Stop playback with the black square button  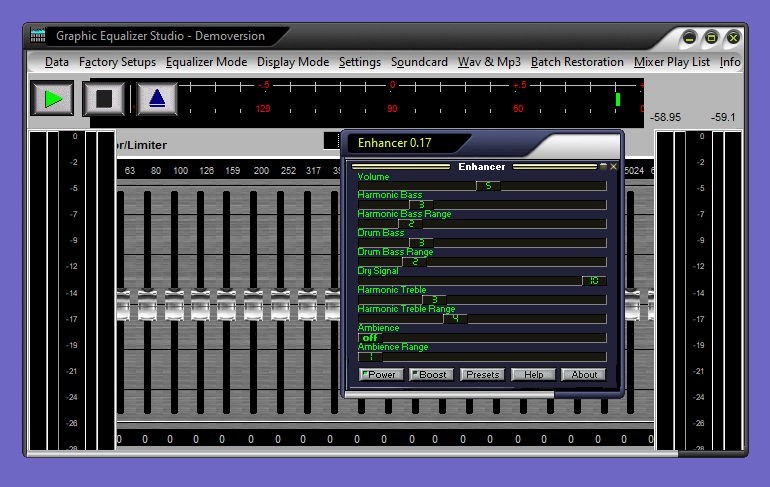coord(104,99)
